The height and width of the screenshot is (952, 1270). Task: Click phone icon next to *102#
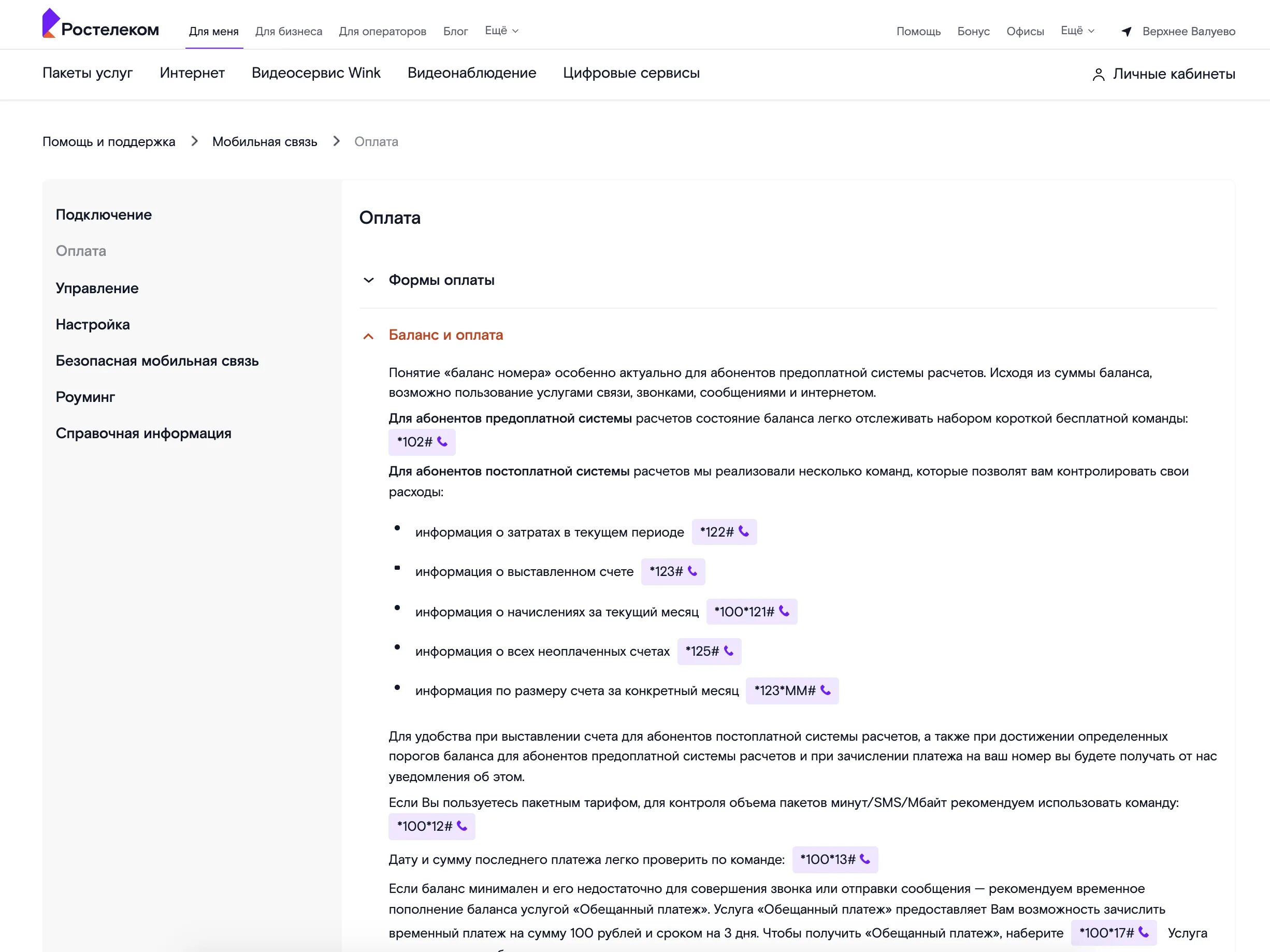click(442, 441)
